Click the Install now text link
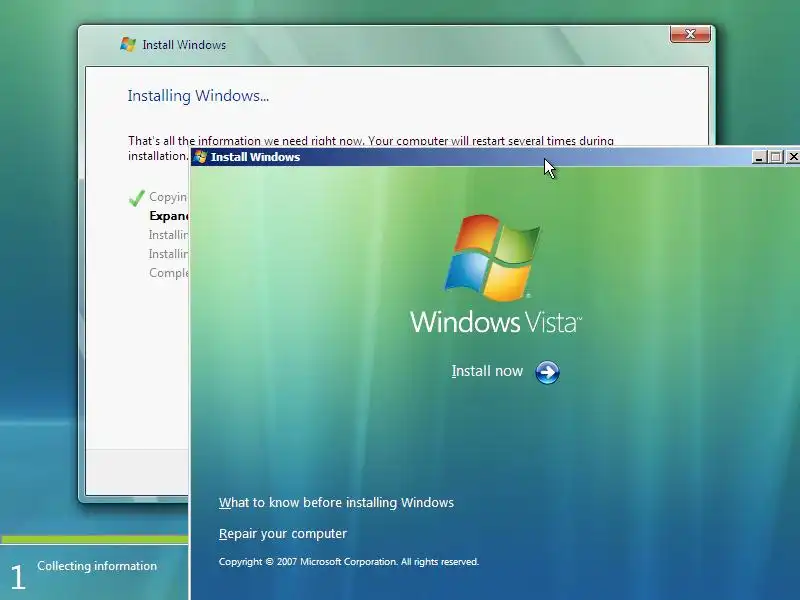Screen dimensions: 800x600 coord(487,371)
